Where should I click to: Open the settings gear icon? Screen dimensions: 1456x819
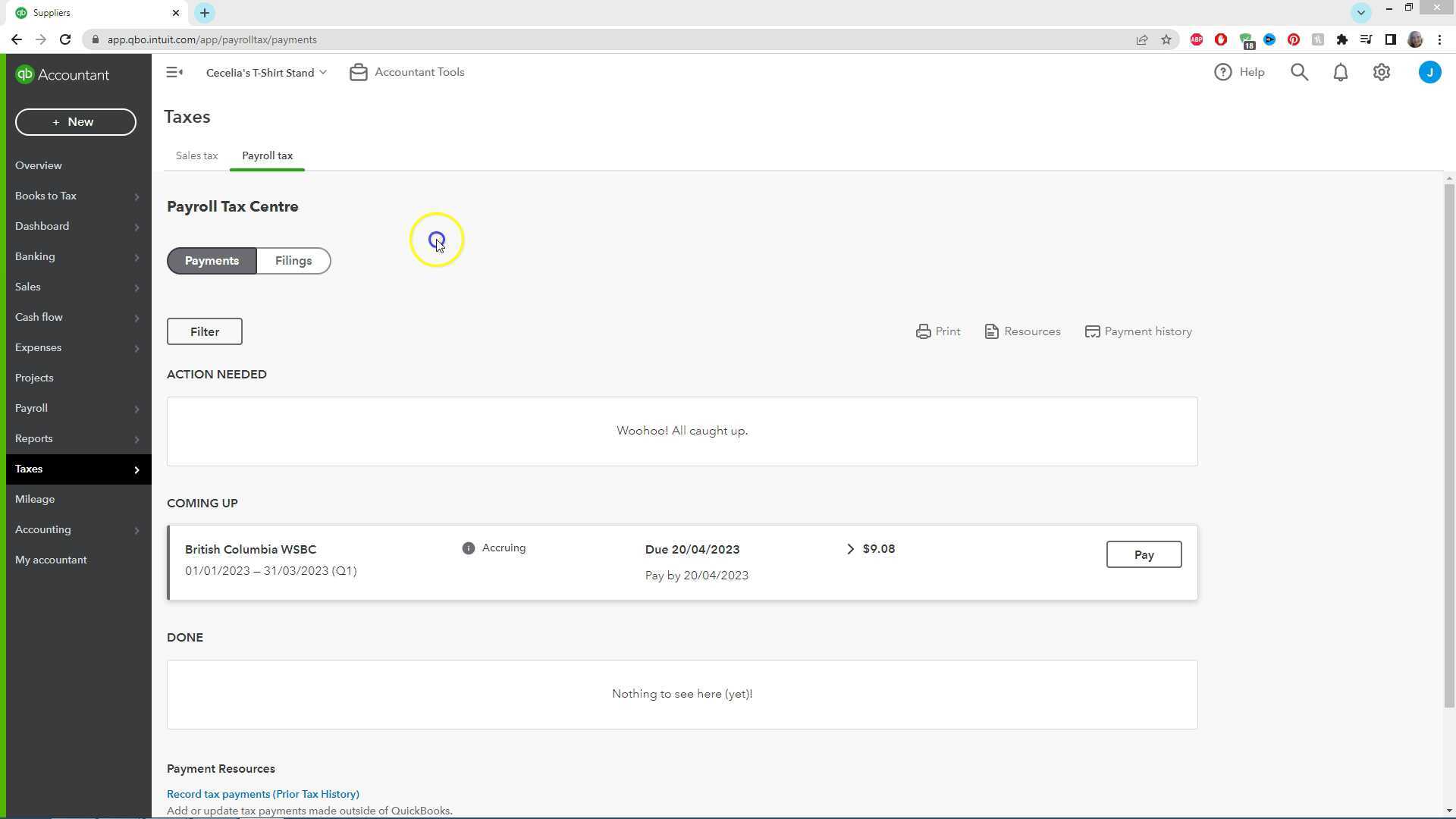click(x=1381, y=72)
